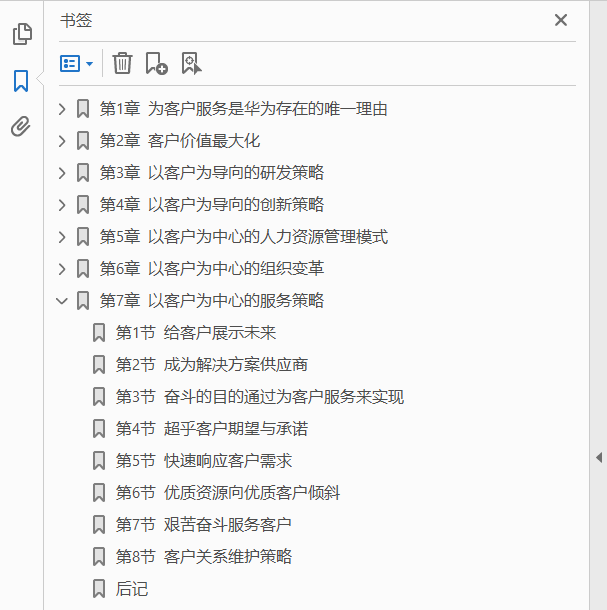607x610 pixels.
Task: Go to 第5章 以客户为中心的人力资源管理模式
Action: click(x=244, y=237)
